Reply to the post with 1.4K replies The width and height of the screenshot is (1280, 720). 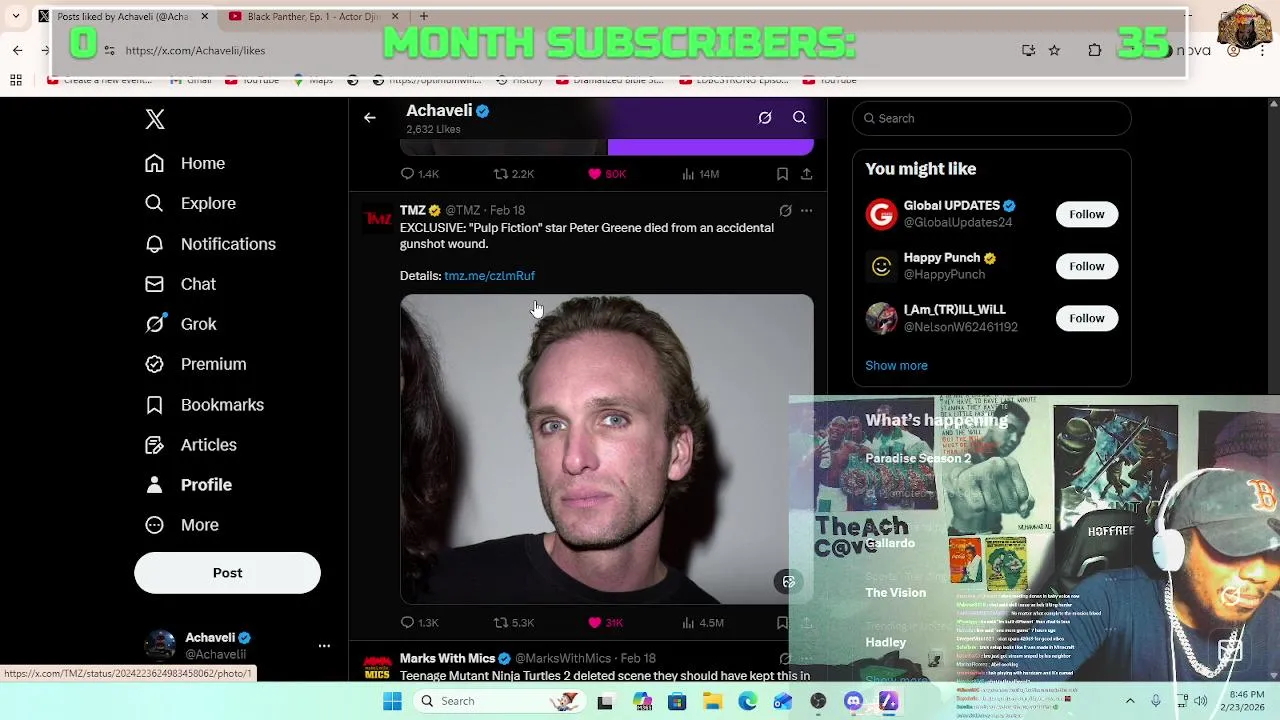[x=419, y=174]
